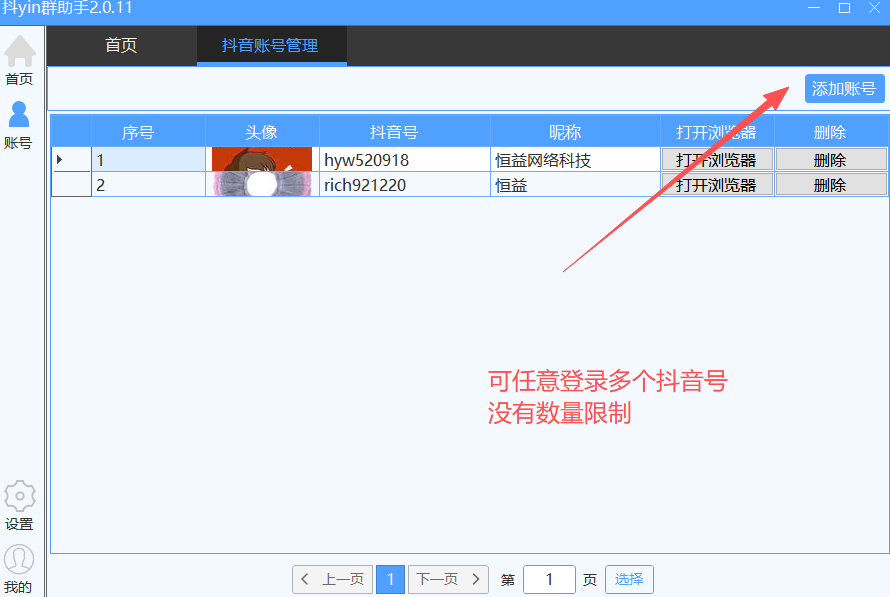Go to next page with 下一页

click(x=448, y=579)
